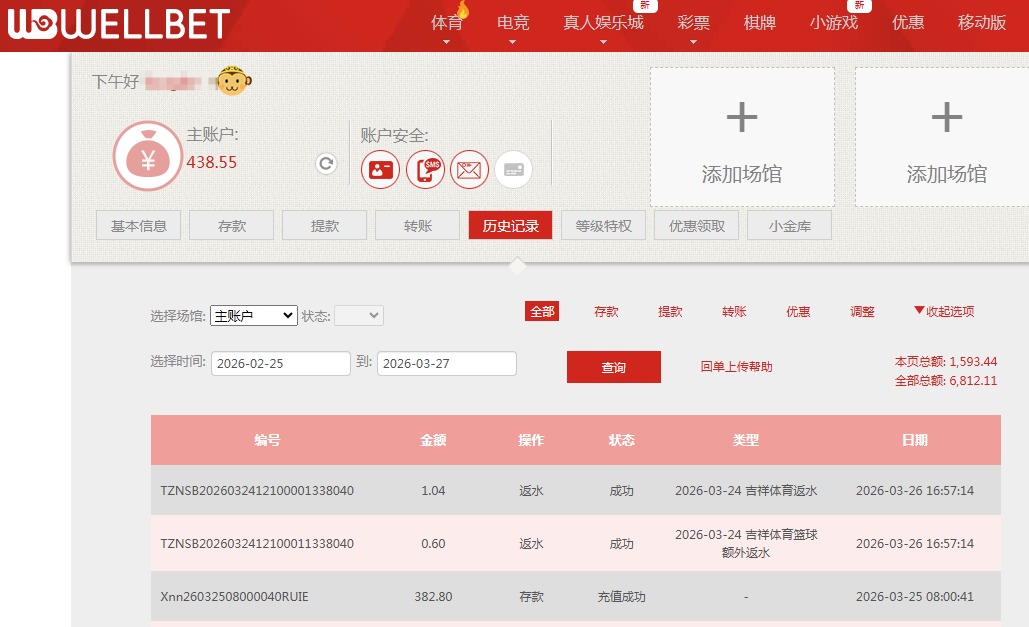Open the 回单上传帮助 help link
Image resolution: width=1029 pixels, height=627 pixels.
coord(735,366)
